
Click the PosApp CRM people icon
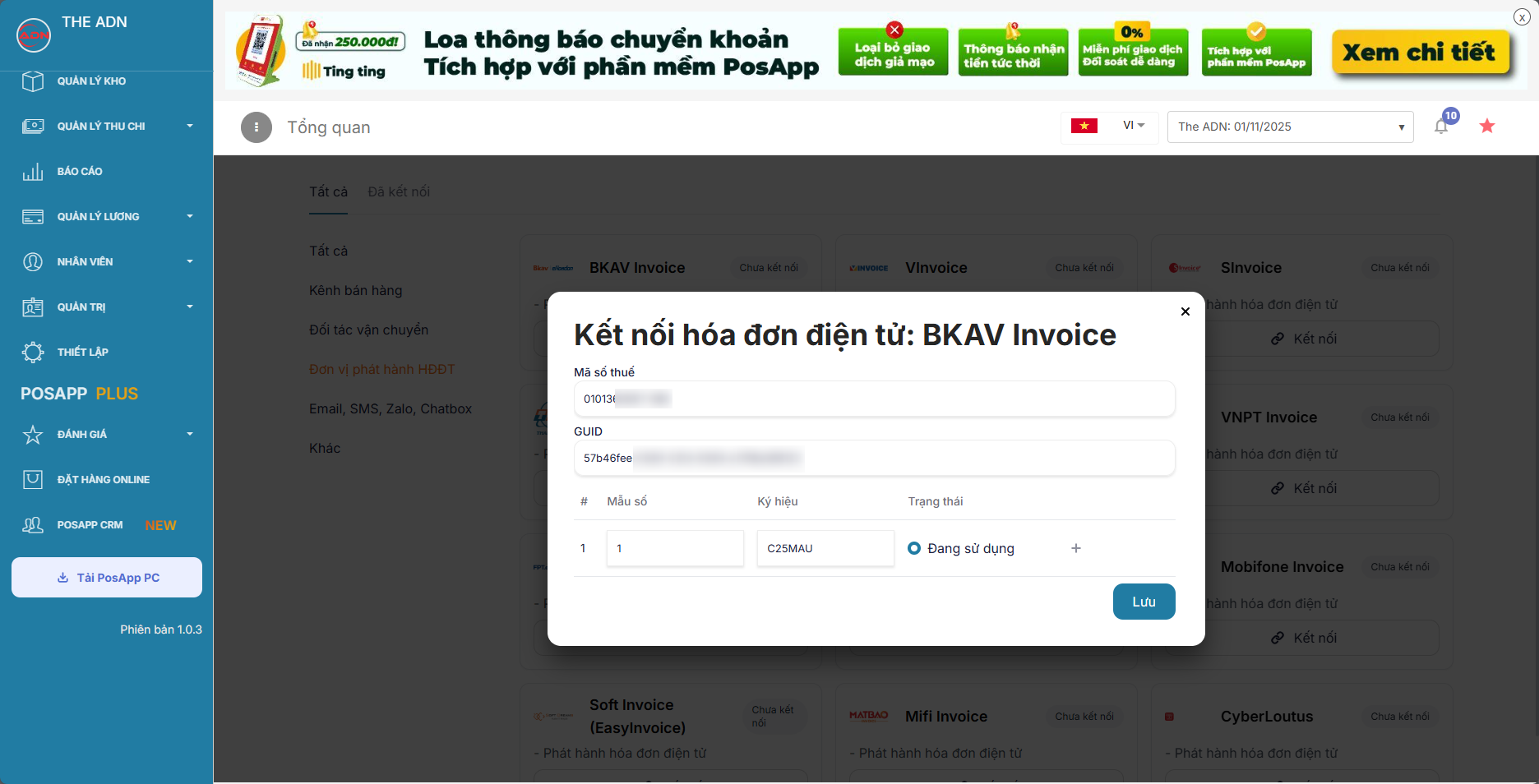pyautogui.click(x=33, y=525)
